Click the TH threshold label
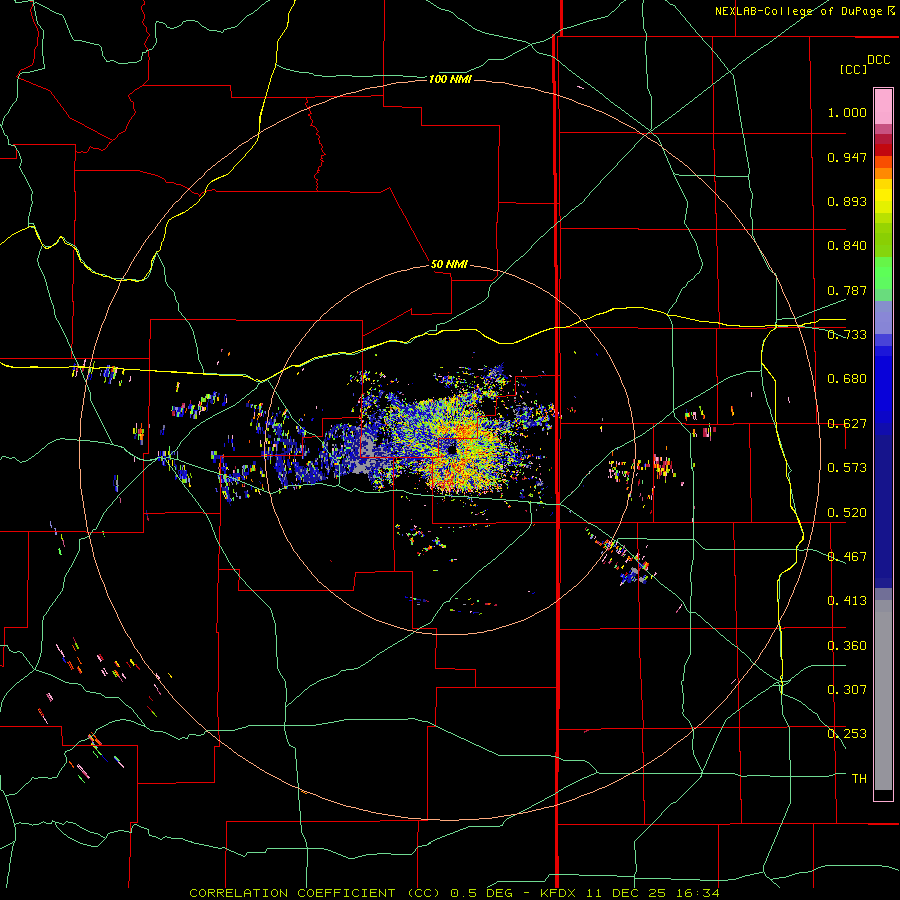900x900 pixels. pyautogui.click(x=859, y=779)
